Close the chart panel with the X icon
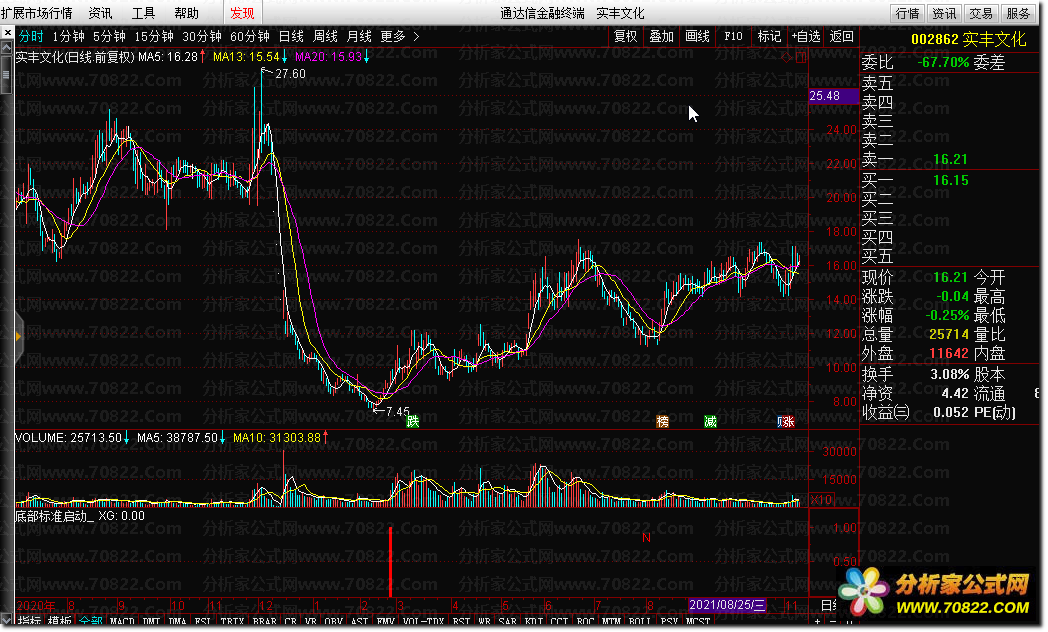The image size is (1048, 632). point(7,33)
